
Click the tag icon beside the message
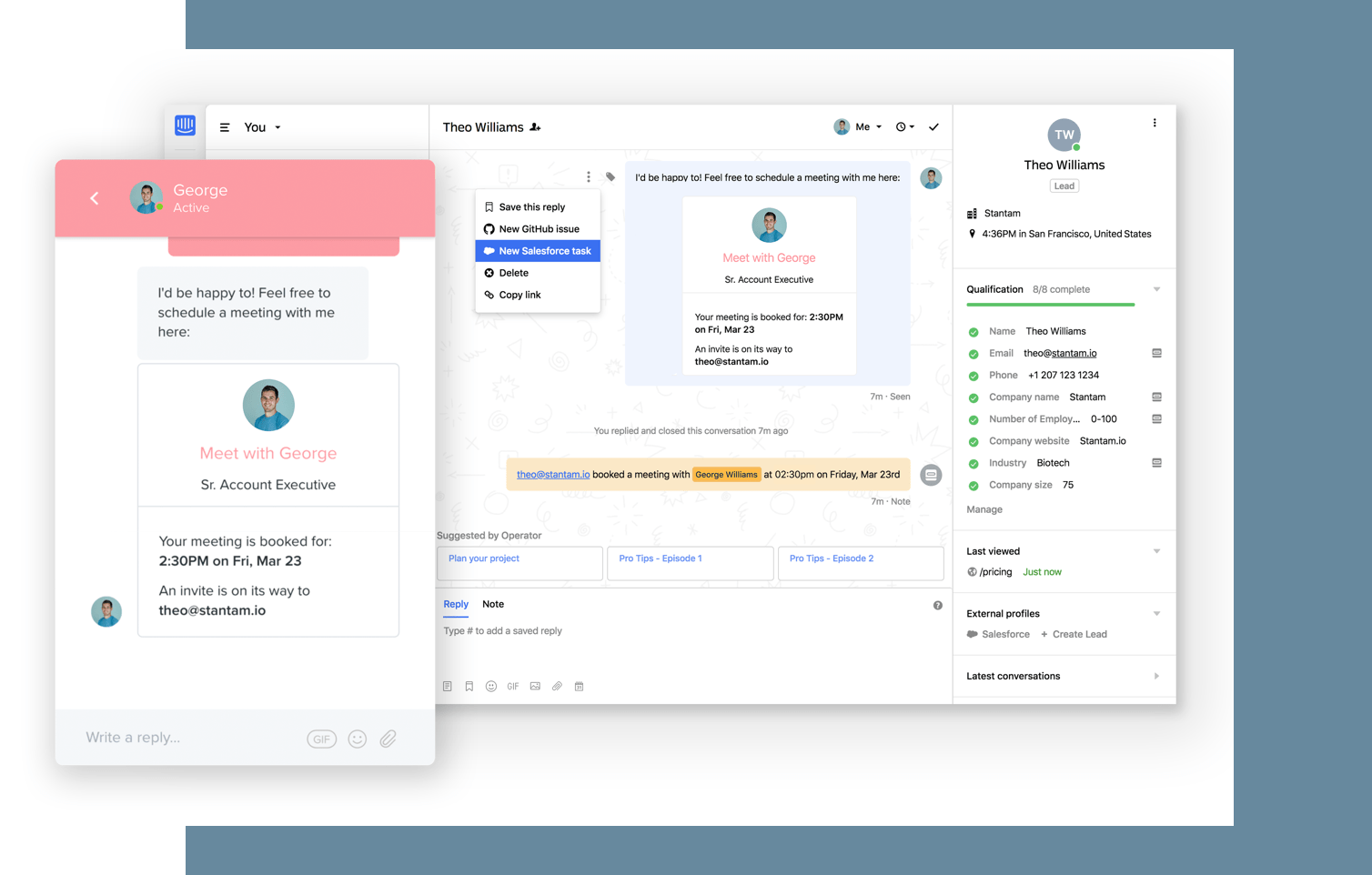(x=610, y=177)
